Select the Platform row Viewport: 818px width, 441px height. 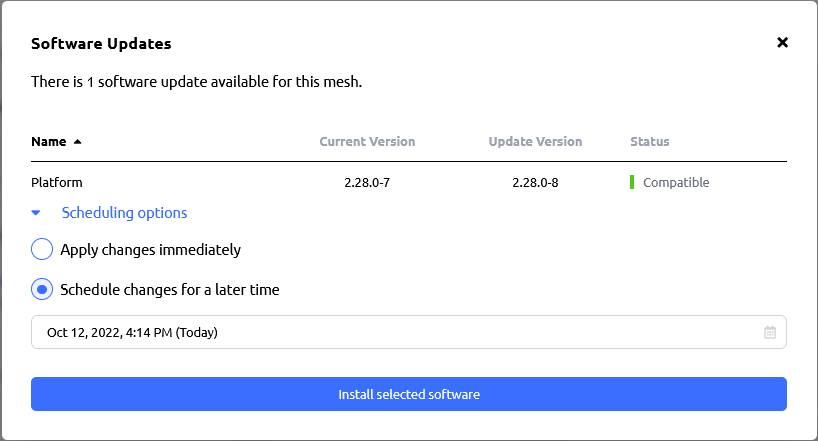pos(408,182)
